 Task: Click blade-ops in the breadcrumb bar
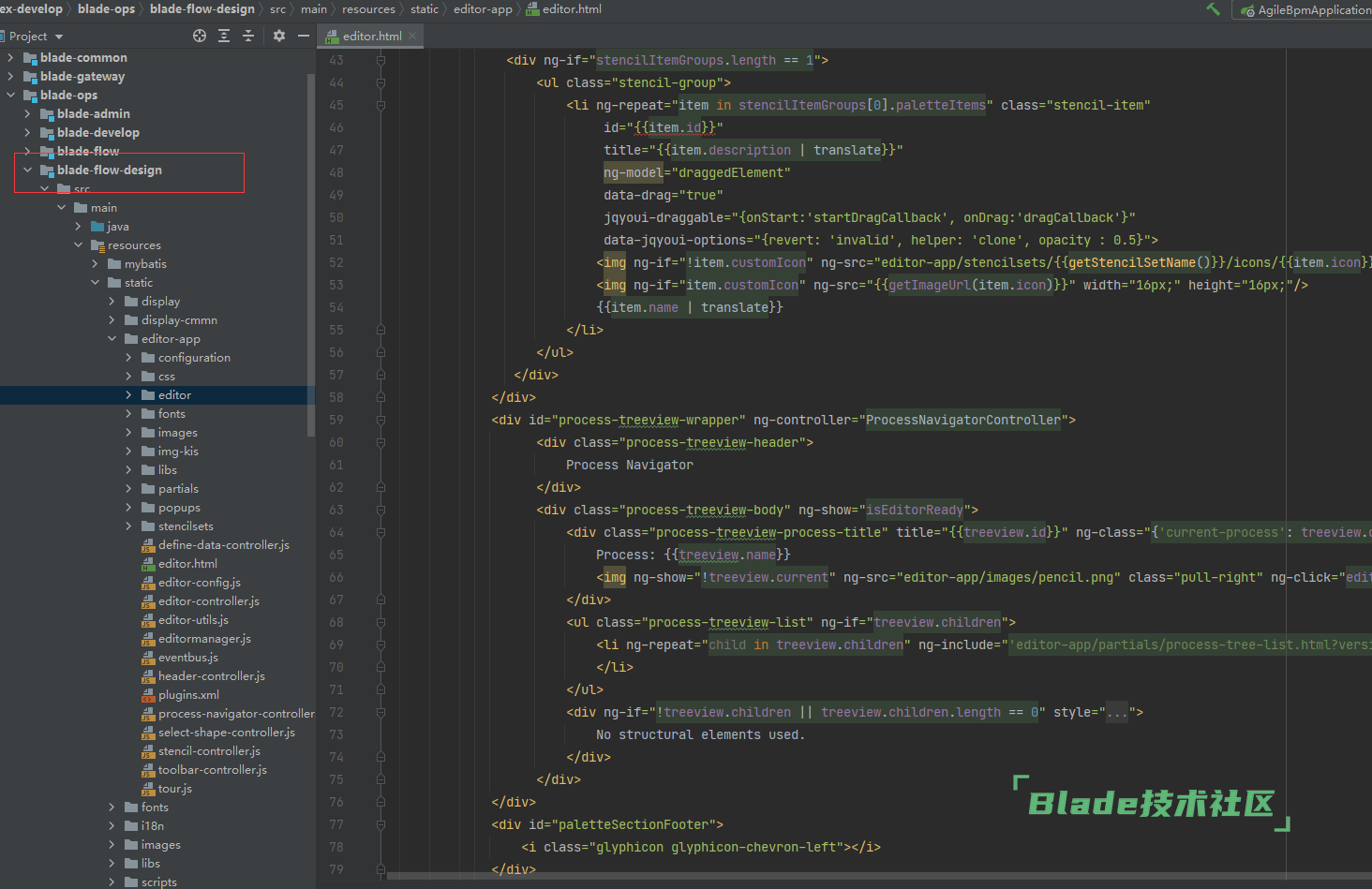(106, 8)
